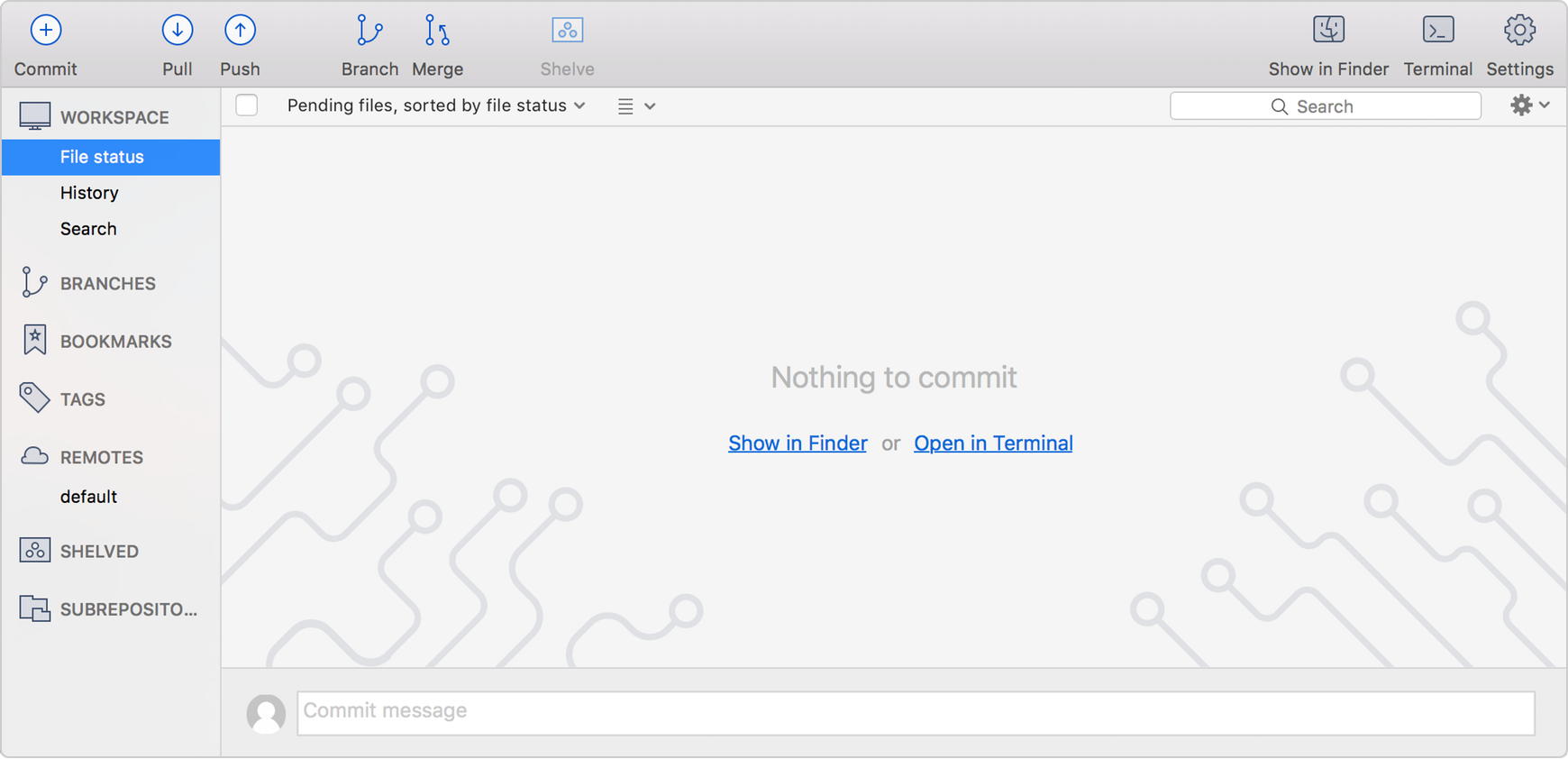Viewport: 1568px width, 759px height.
Task: Select History in the Workspace sidebar
Action: coord(89,193)
